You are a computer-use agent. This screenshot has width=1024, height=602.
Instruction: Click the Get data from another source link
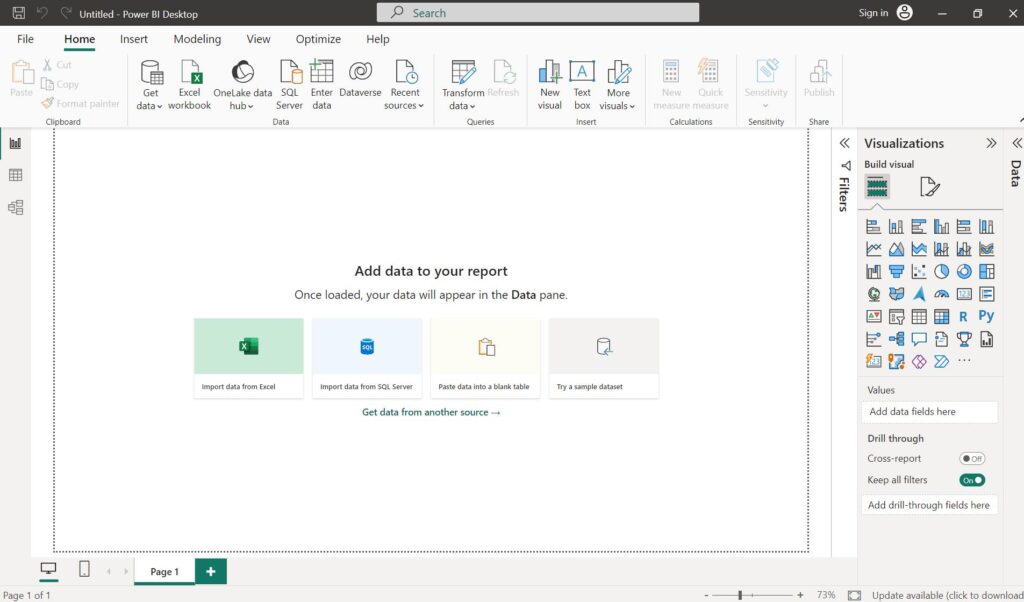point(430,411)
